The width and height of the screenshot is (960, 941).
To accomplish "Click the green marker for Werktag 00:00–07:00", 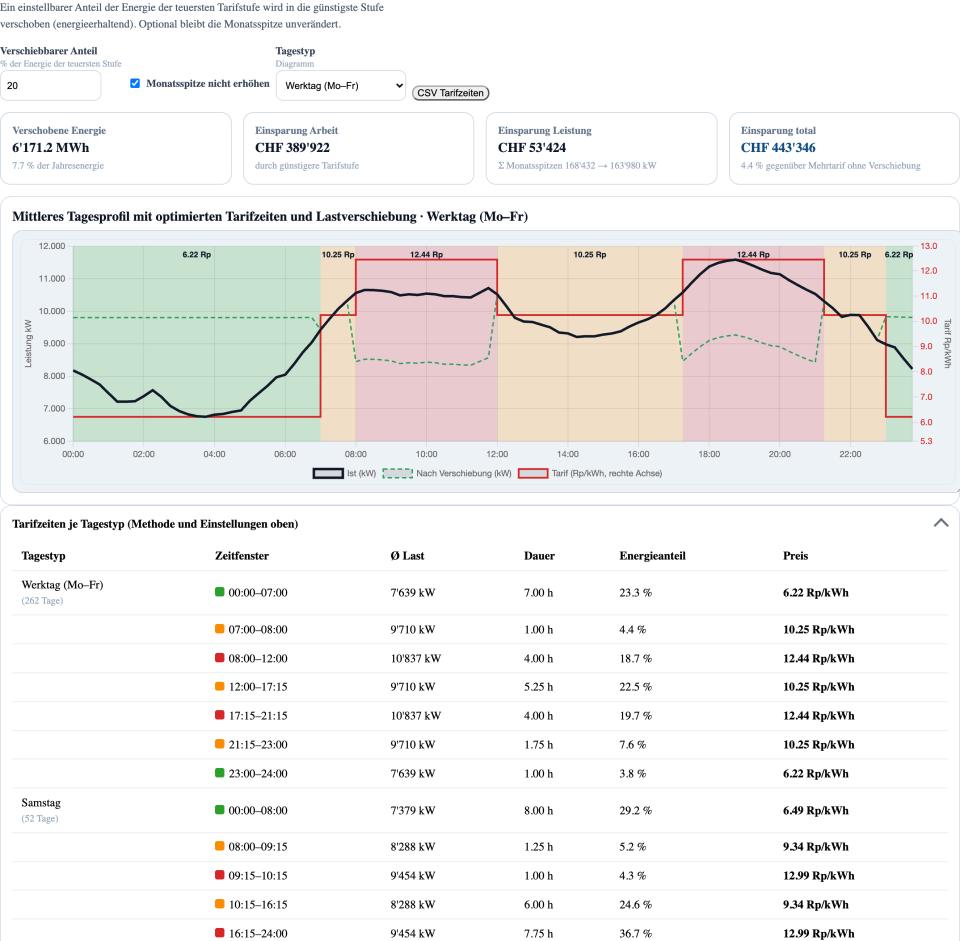I will [220, 592].
